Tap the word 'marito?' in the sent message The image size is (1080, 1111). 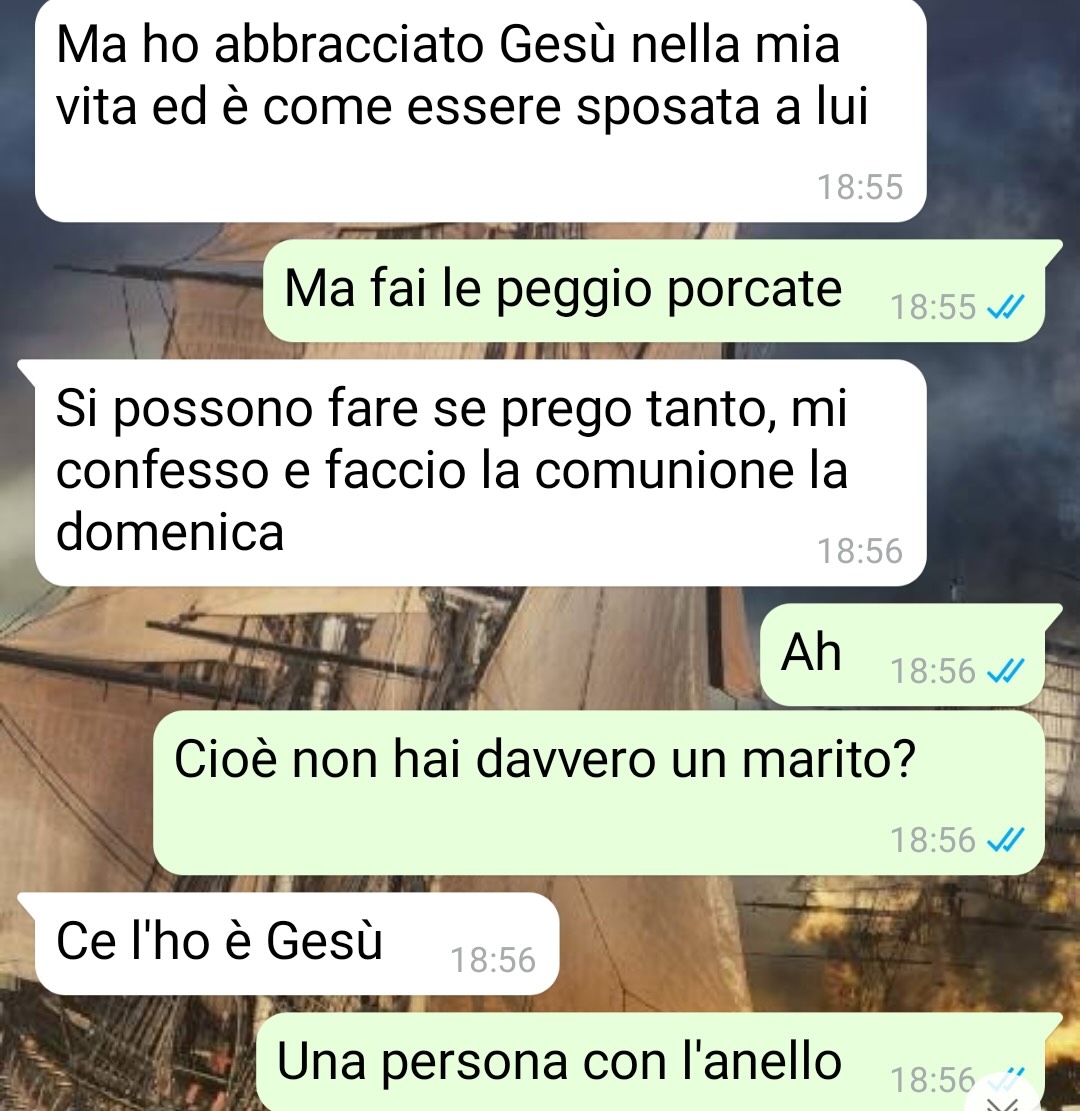pos(829,759)
